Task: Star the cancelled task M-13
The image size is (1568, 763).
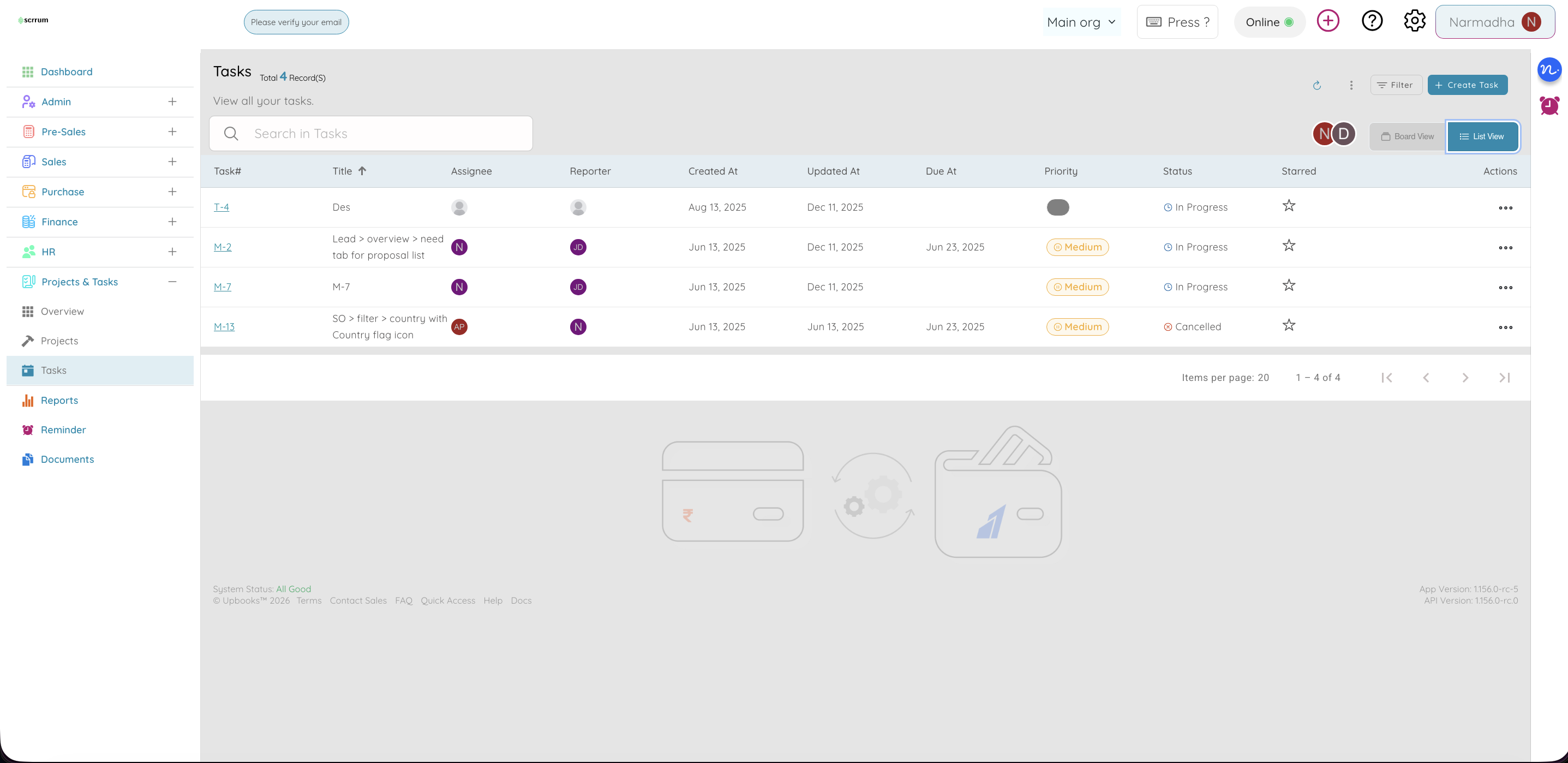Action: (x=1289, y=325)
